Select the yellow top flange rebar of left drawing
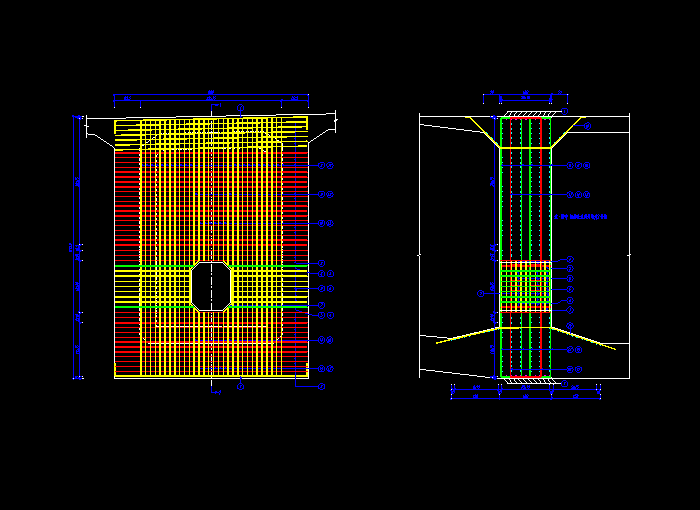 click(210, 127)
